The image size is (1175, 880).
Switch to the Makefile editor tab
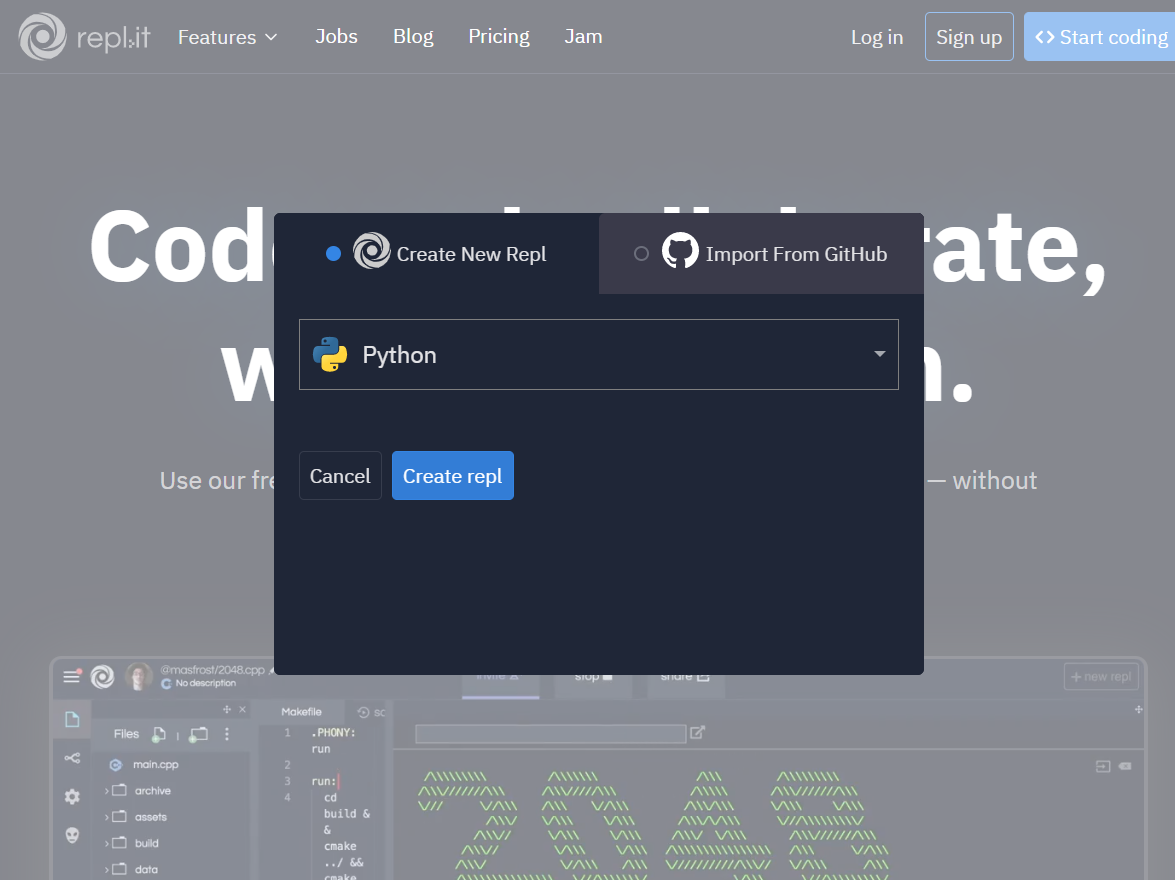(301, 712)
